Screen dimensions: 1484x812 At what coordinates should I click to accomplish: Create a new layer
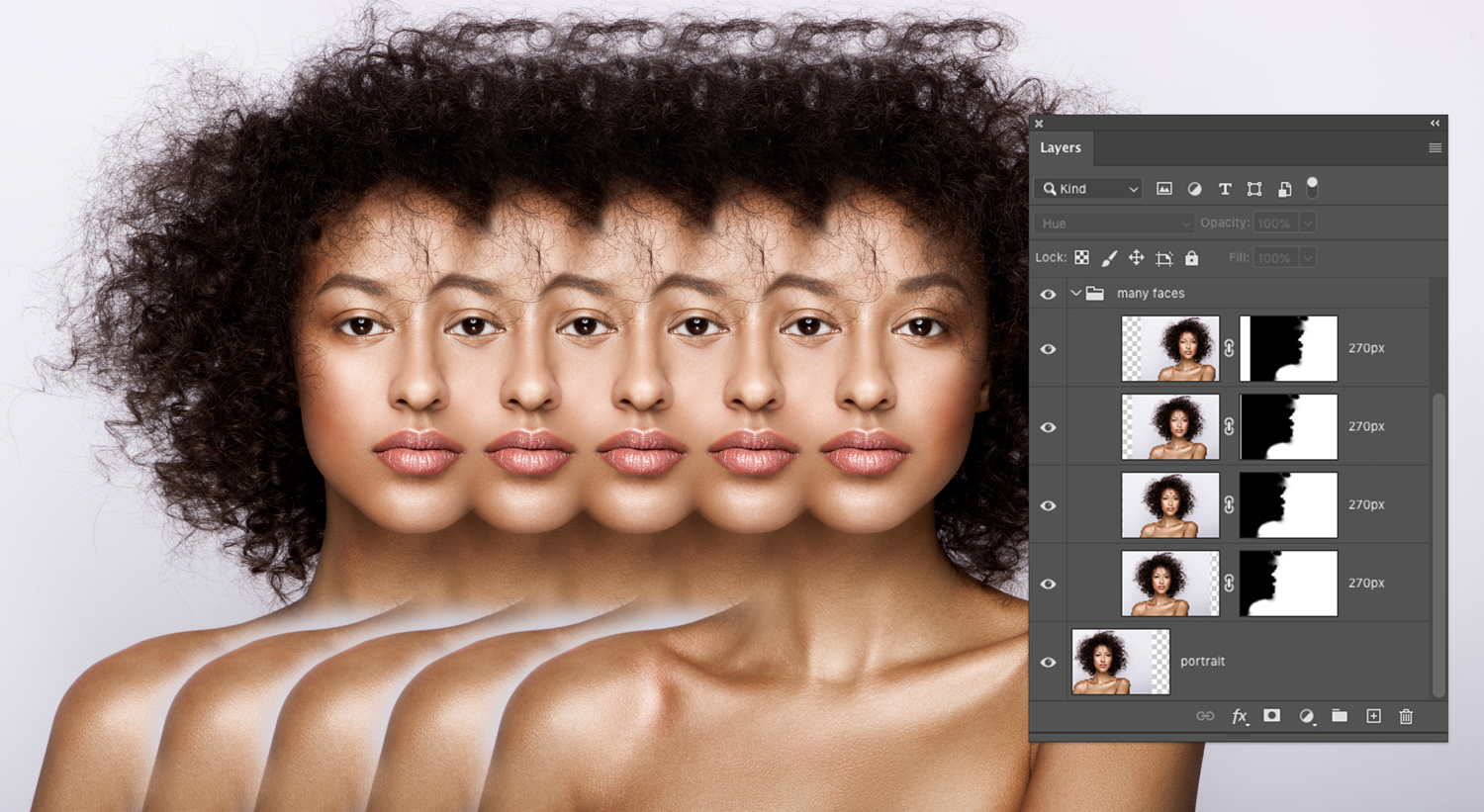coord(1373,716)
